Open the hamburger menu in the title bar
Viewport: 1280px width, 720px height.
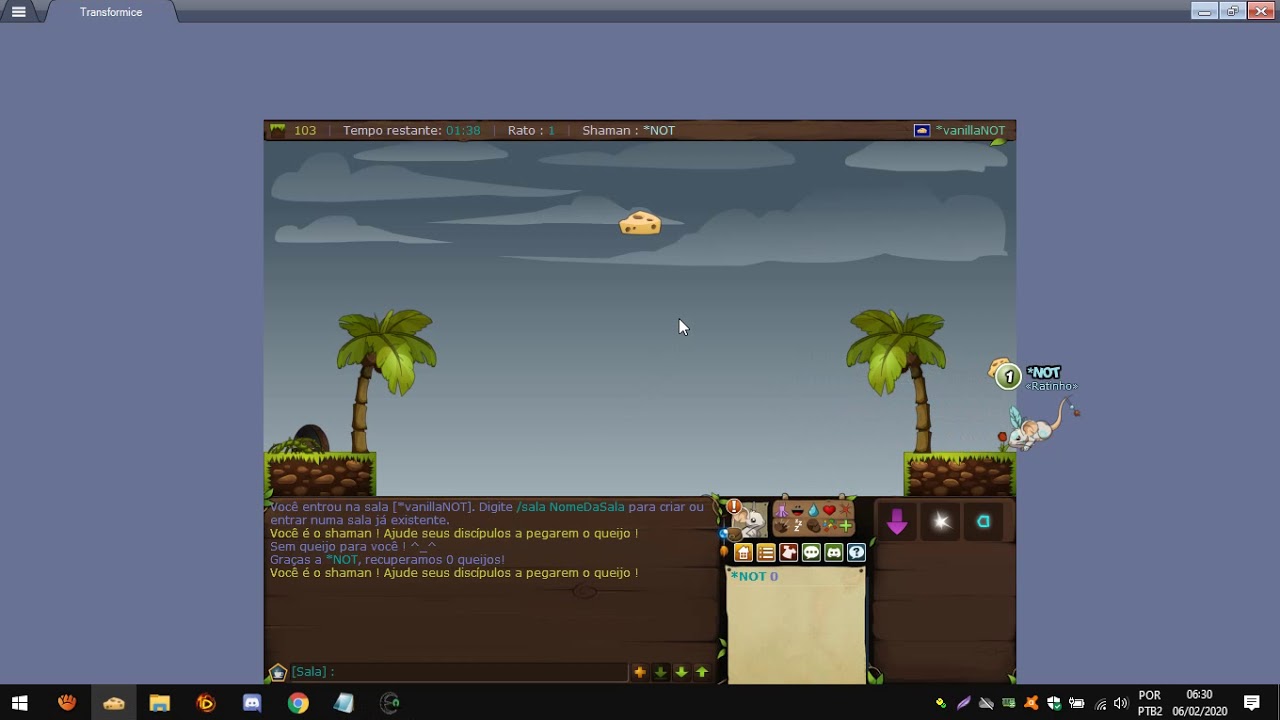pyautogui.click(x=18, y=12)
